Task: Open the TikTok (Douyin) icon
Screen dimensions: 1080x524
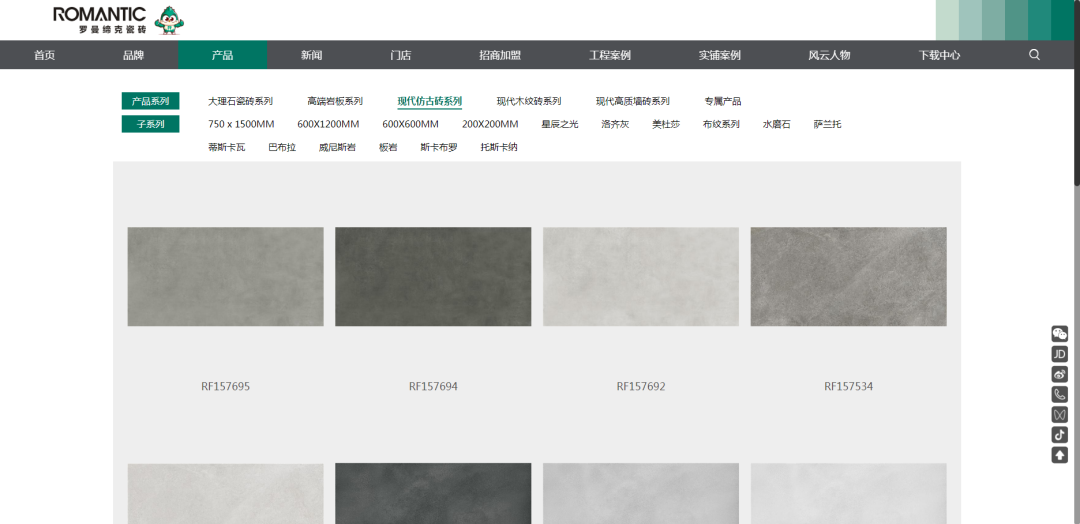Action: click(1060, 434)
